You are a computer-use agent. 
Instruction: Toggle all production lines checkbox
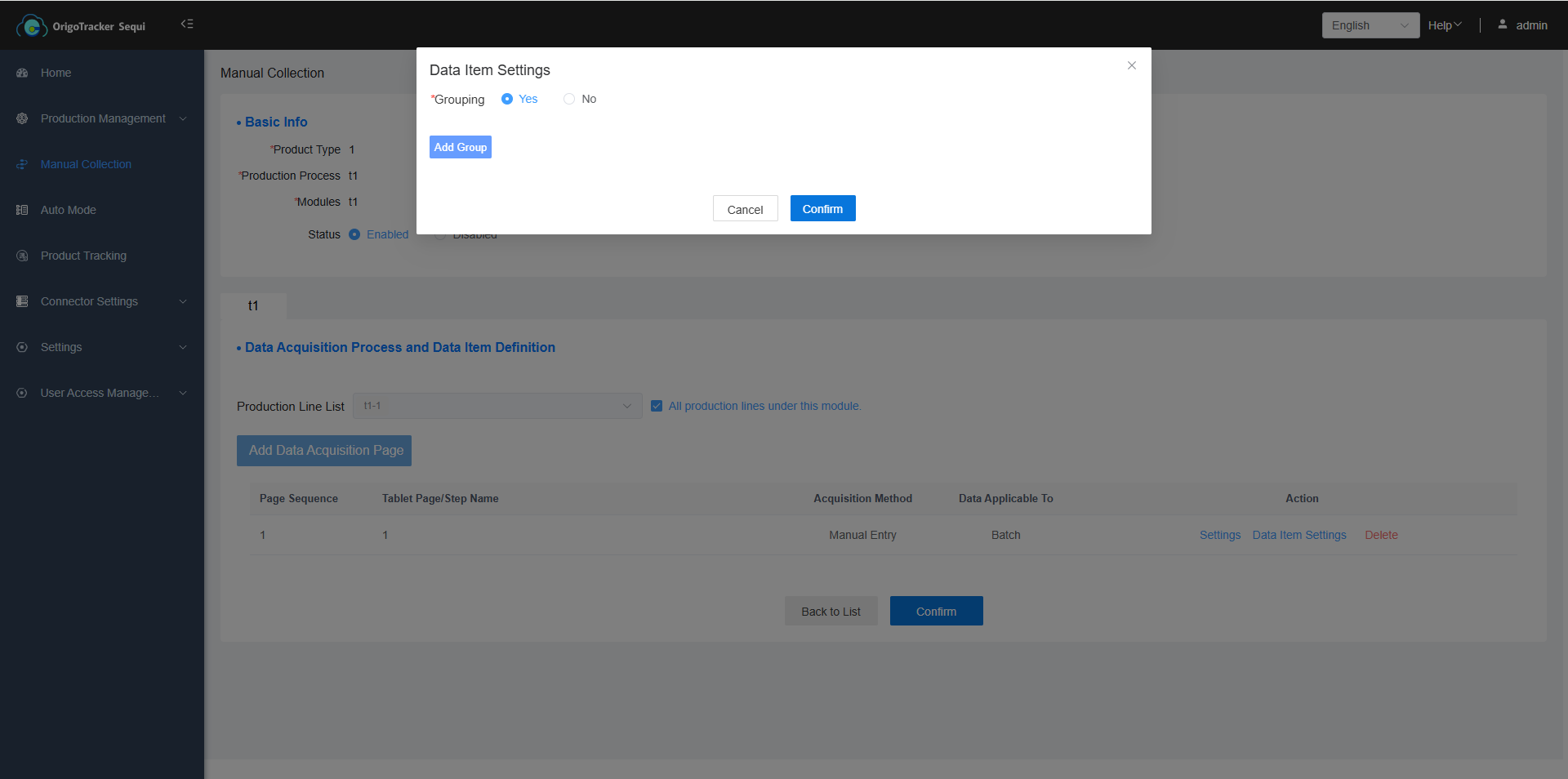(x=657, y=406)
